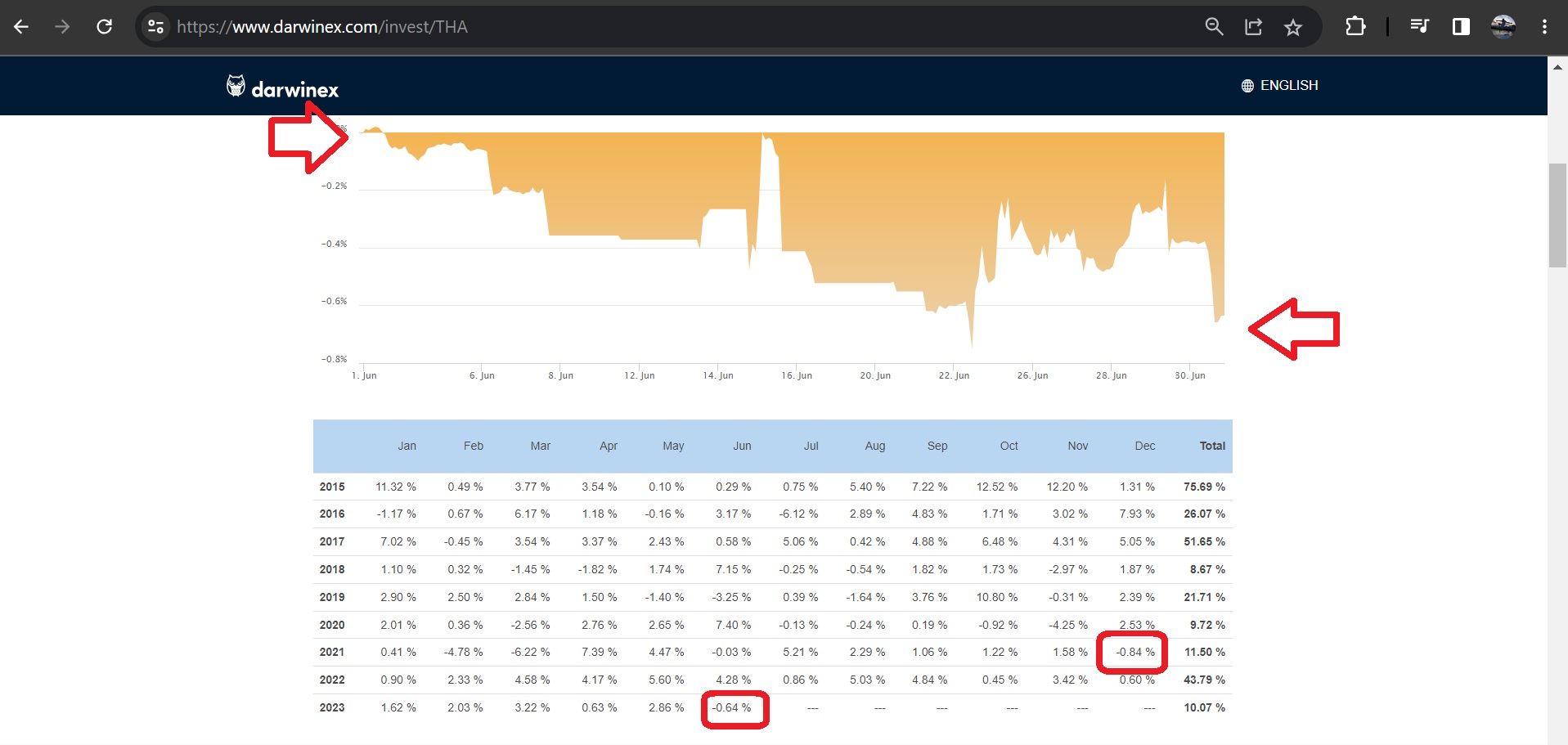Open the profile avatar menu
Viewport: 1568px width, 745px height.
[x=1503, y=27]
